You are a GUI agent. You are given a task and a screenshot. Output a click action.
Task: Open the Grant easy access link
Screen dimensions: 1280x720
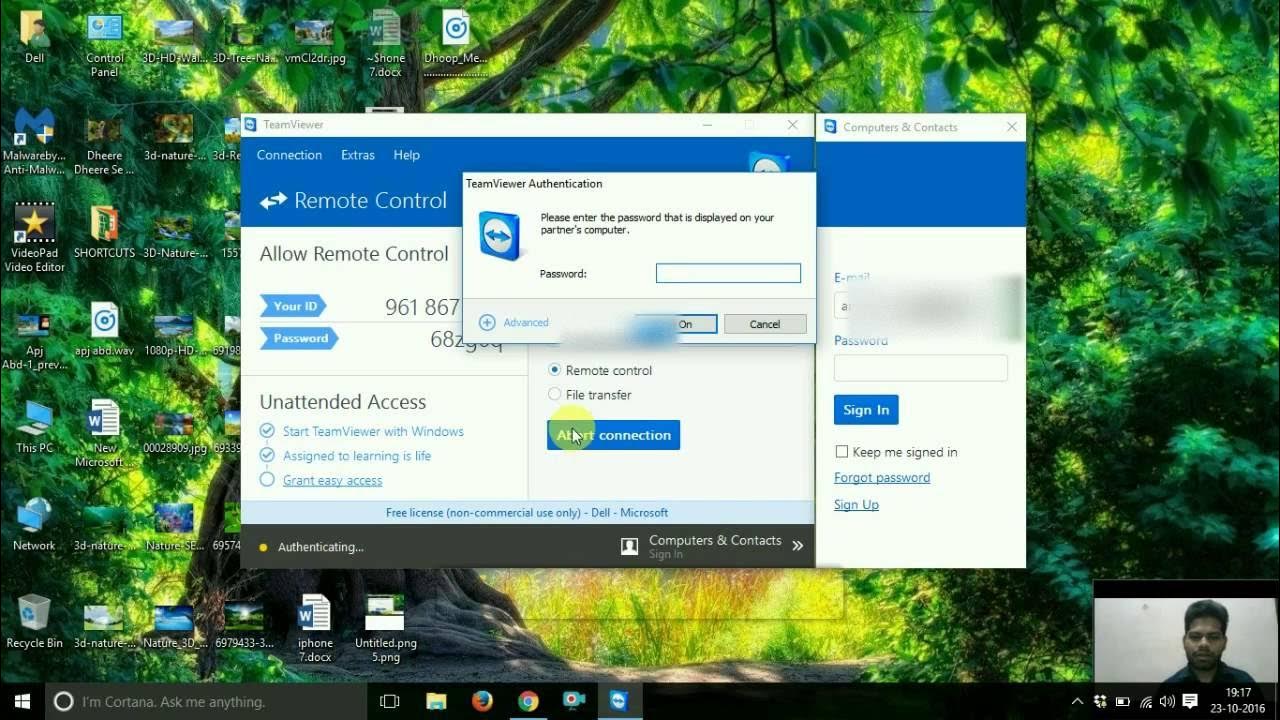coord(332,480)
